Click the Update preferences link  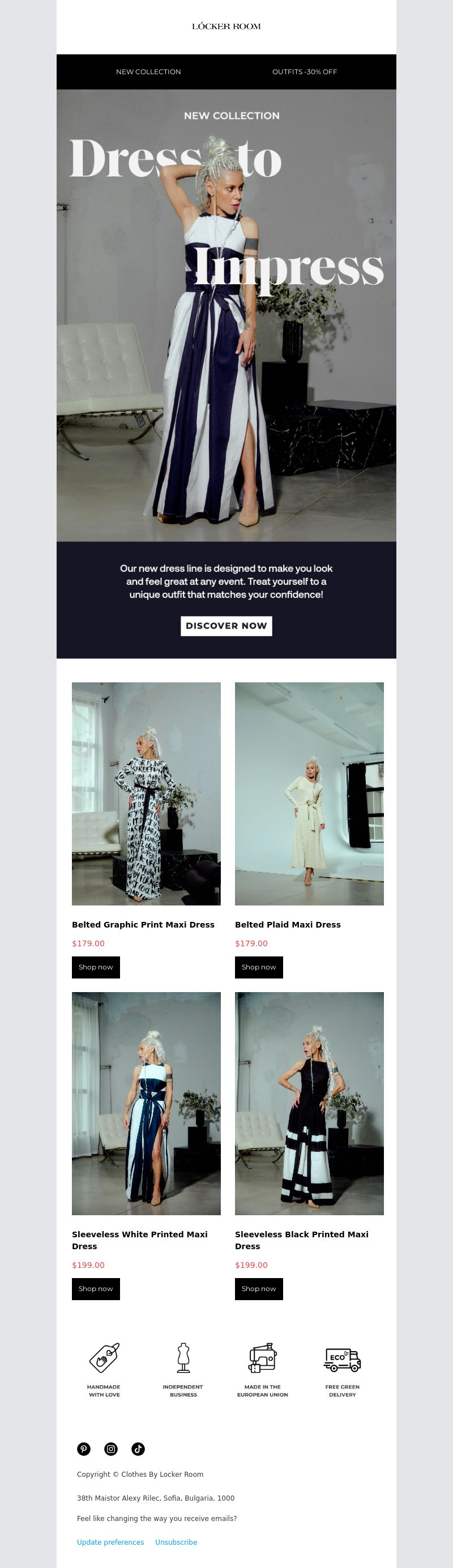coord(110,1542)
